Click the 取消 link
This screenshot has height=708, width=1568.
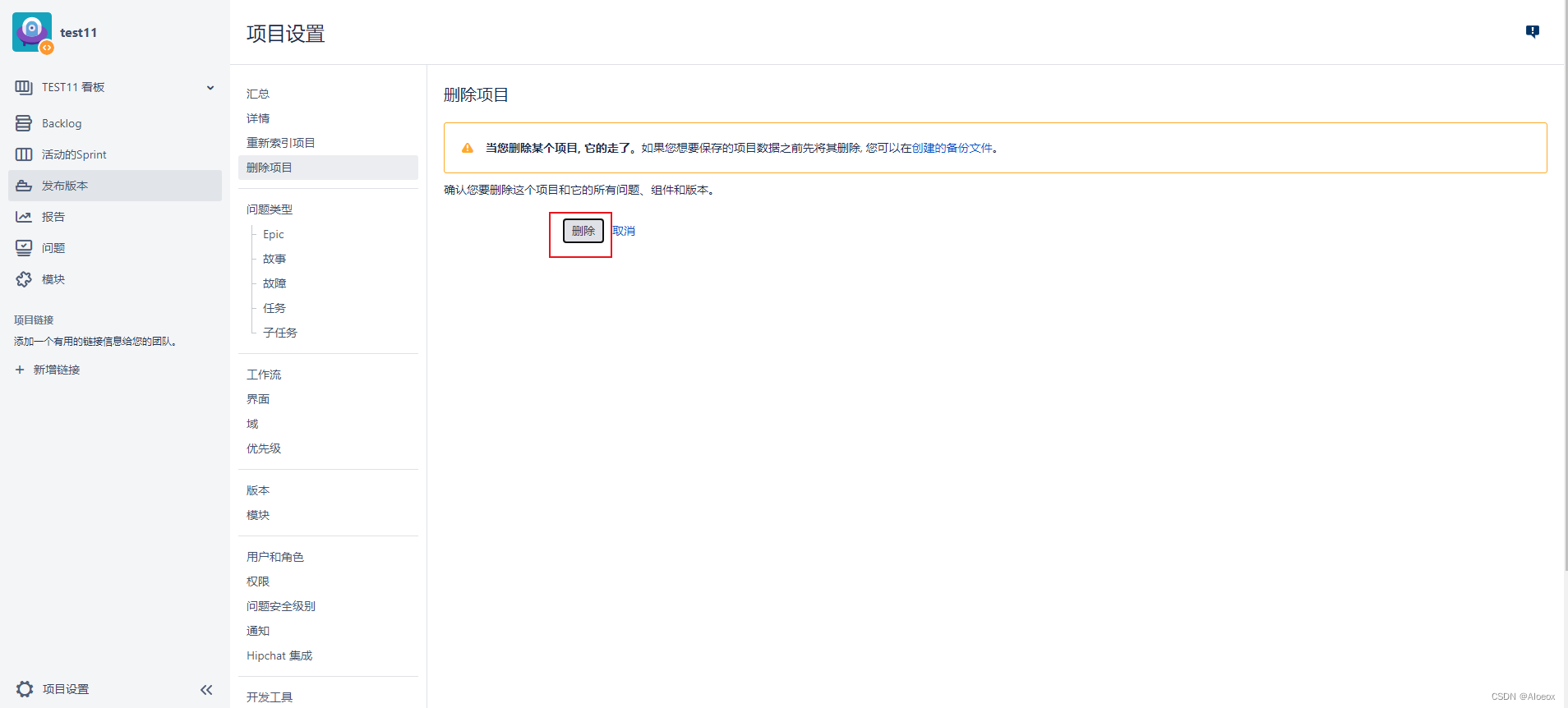(624, 231)
